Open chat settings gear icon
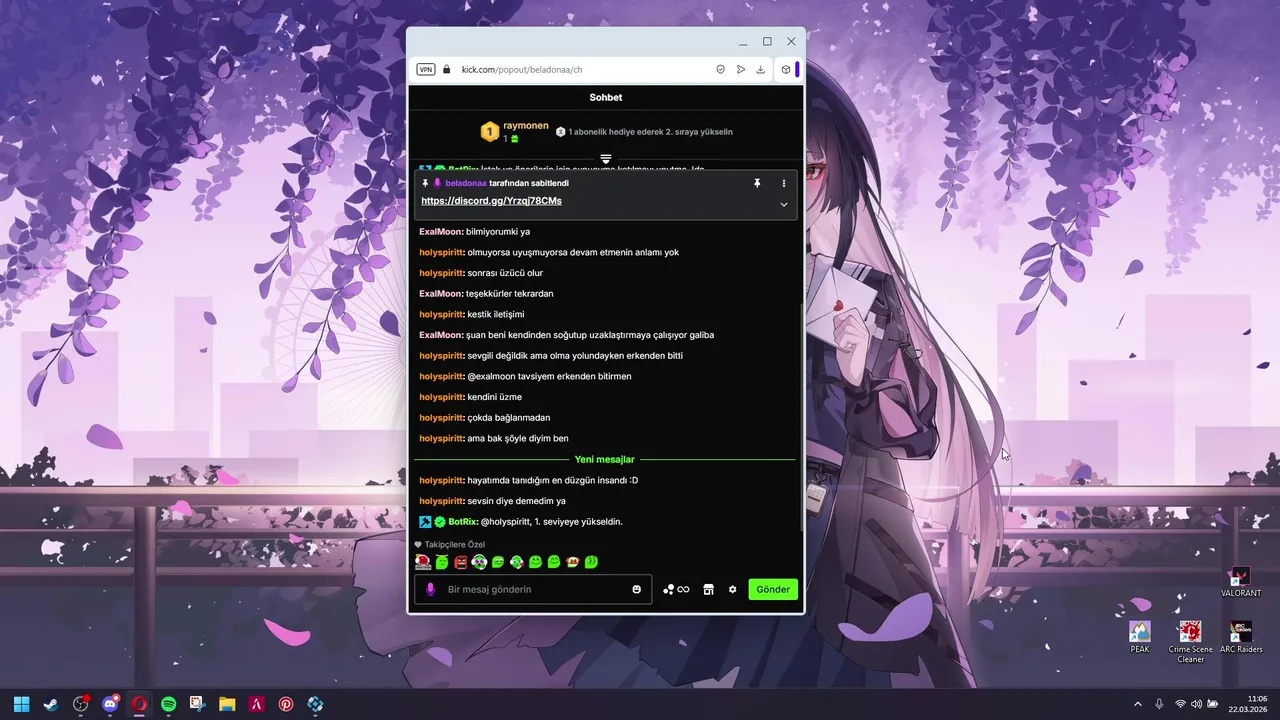Viewport: 1280px width, 720px height. point(732,589)
